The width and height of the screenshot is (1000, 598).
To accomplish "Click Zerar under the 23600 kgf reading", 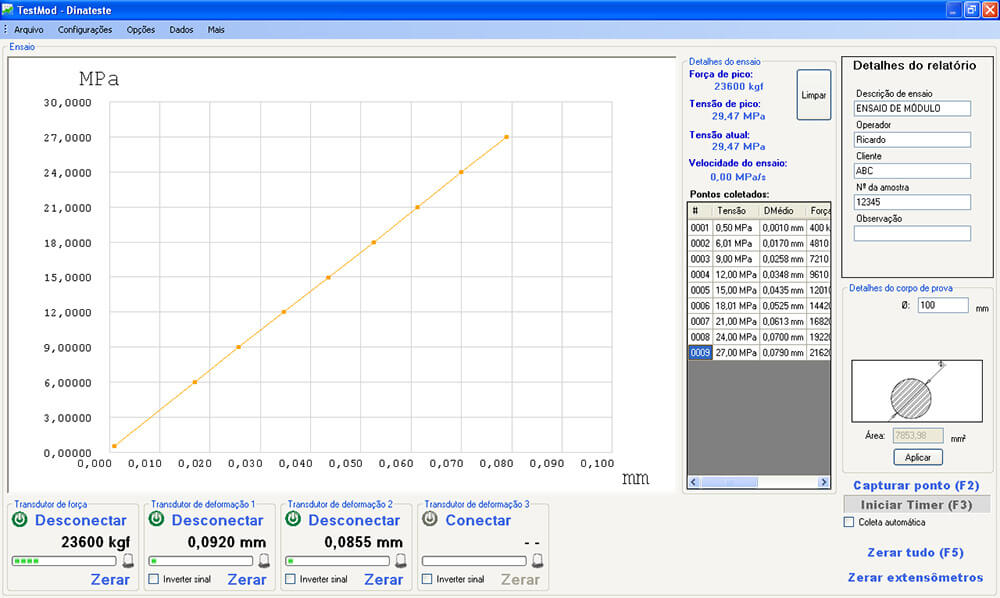I will tap(110, 580).
